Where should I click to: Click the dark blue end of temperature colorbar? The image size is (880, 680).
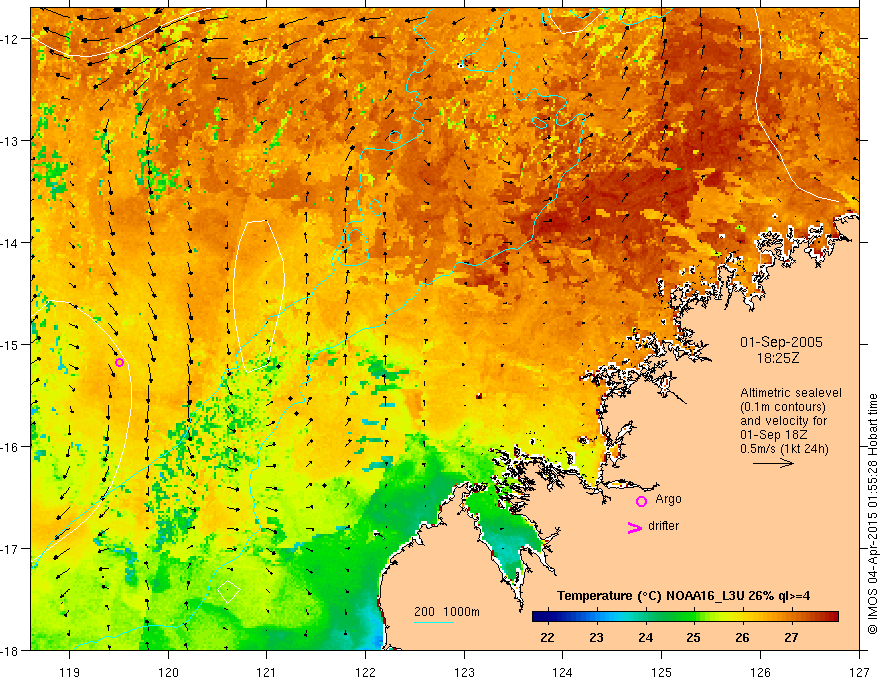(x=539, y=617)
